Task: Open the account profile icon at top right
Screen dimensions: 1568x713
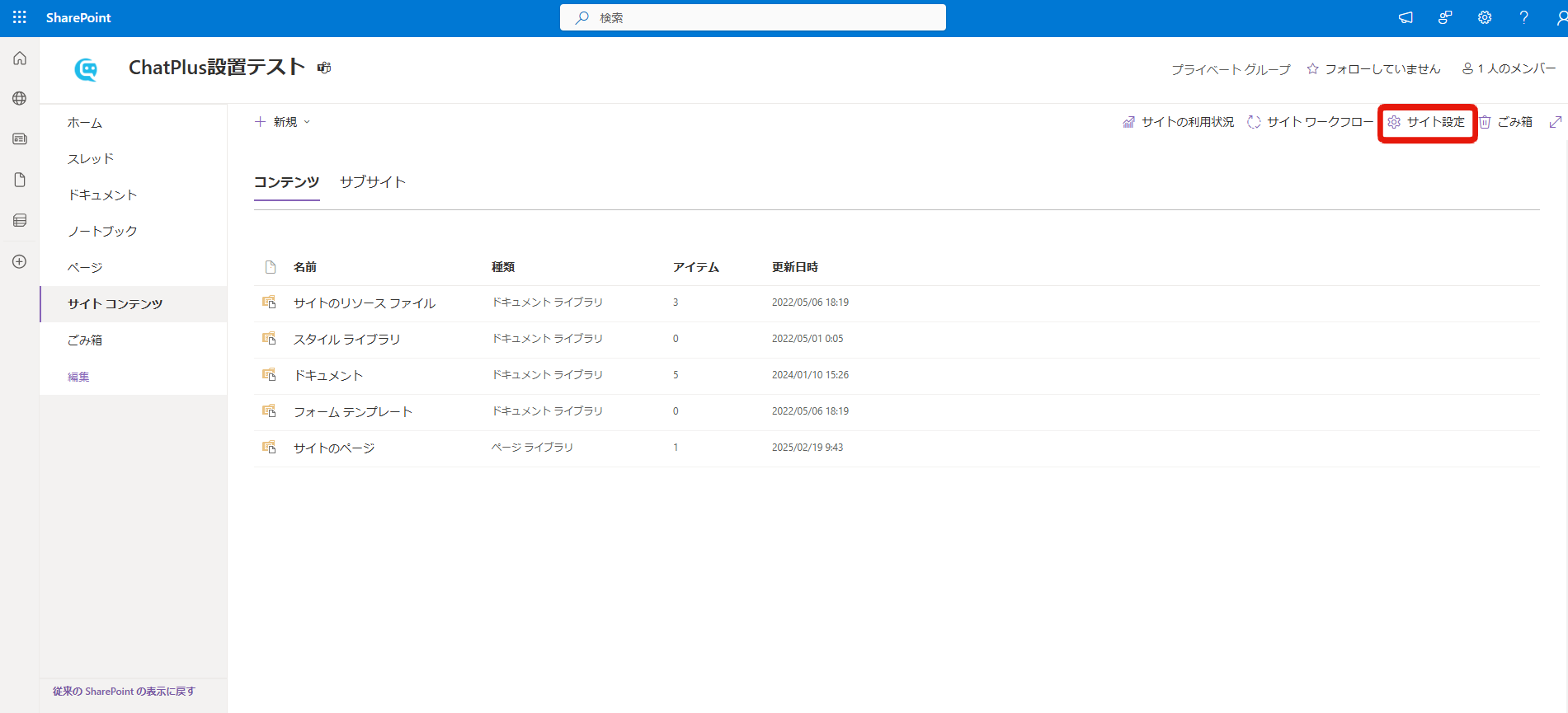Action: pos(1561,17)
